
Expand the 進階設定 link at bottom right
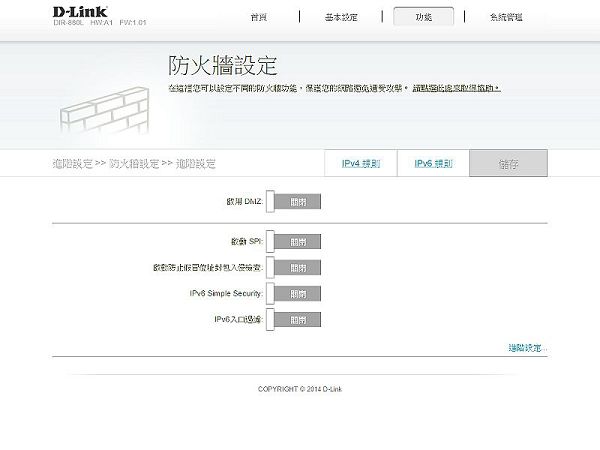(x=527, y=348)
